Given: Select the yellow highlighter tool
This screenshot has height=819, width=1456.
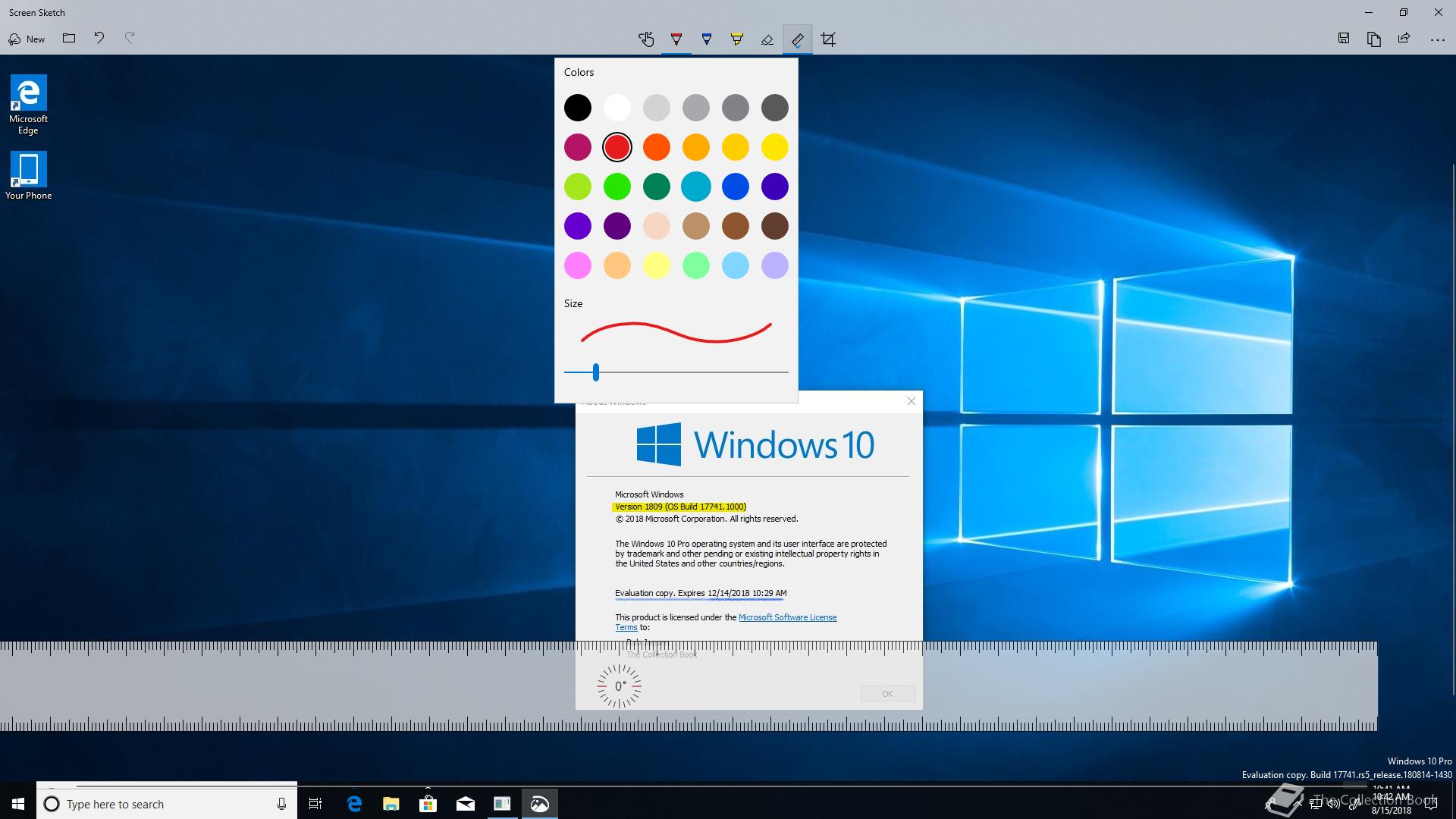Looking at the screenshot, I should point(737,39).
